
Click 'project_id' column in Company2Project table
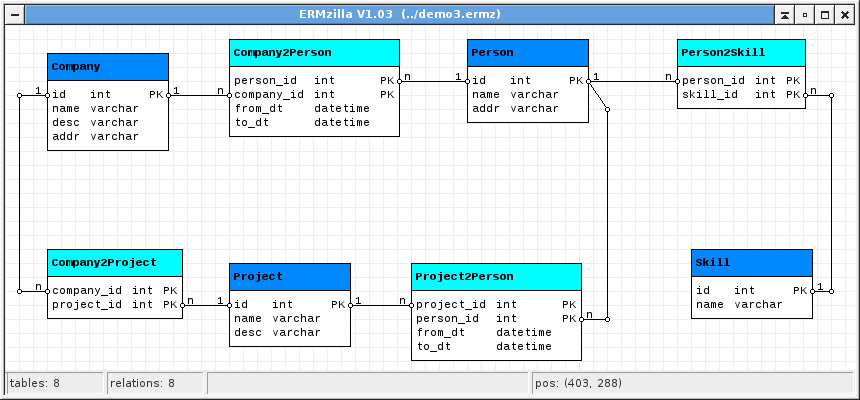pos(115,305)
